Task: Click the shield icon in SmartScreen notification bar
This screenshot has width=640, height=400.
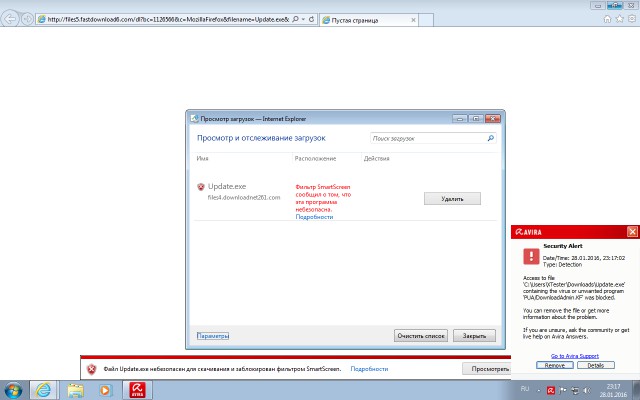Action: pos(92,369)
